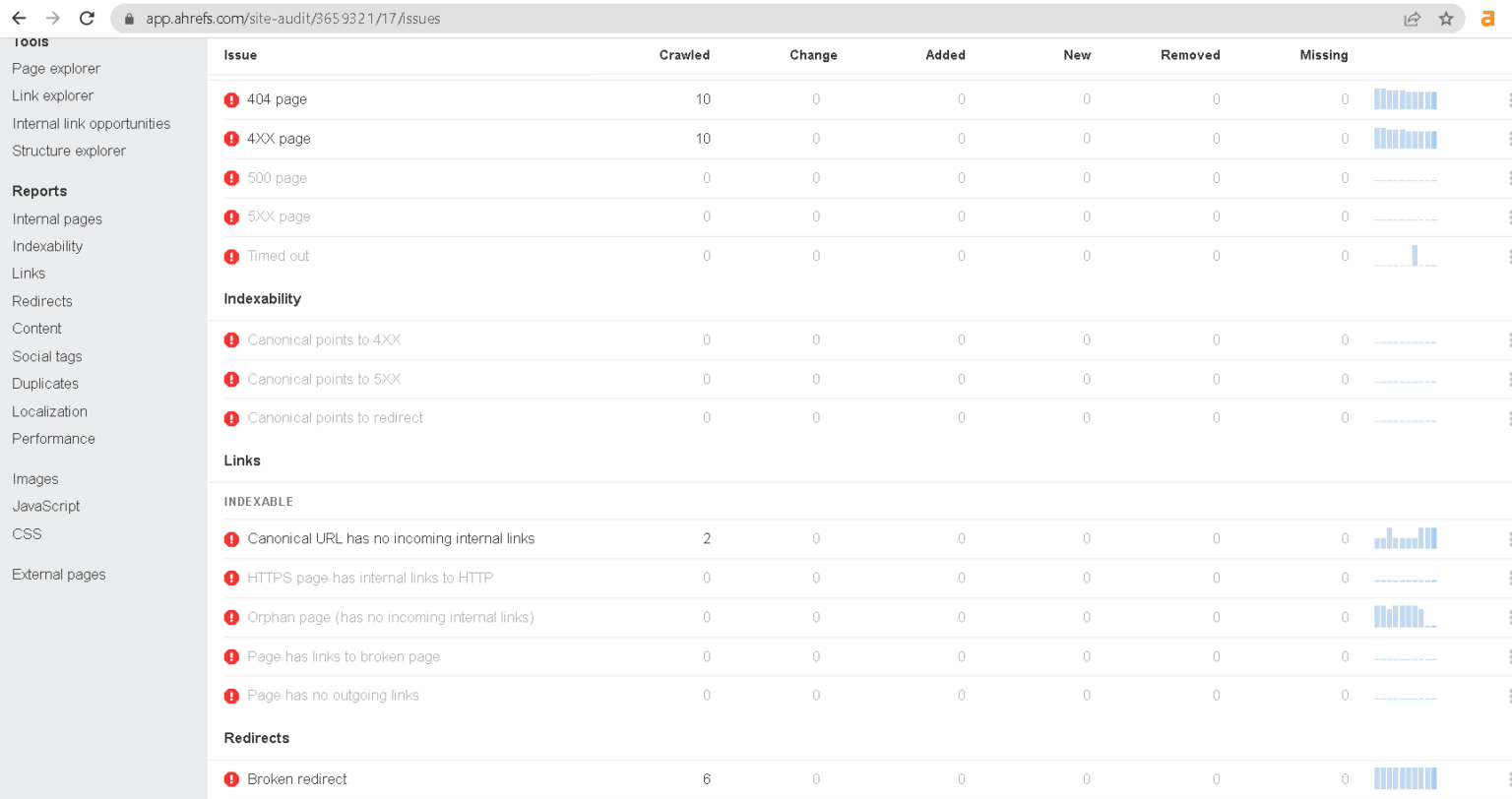
Task: Switch to the Images report in sidebar
Action: (x=34, y=478)
